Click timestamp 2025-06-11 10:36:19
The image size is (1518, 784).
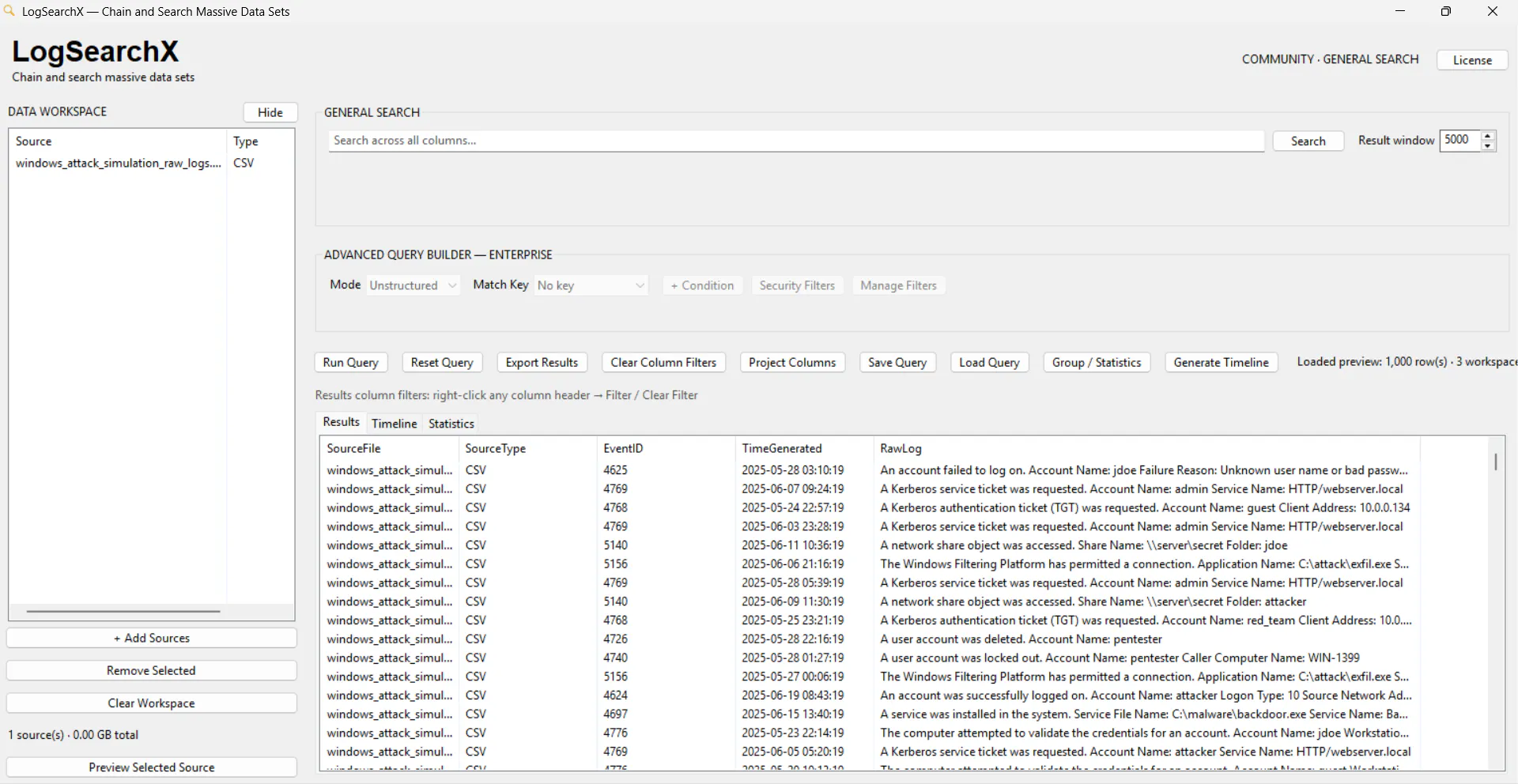[792, 545]
